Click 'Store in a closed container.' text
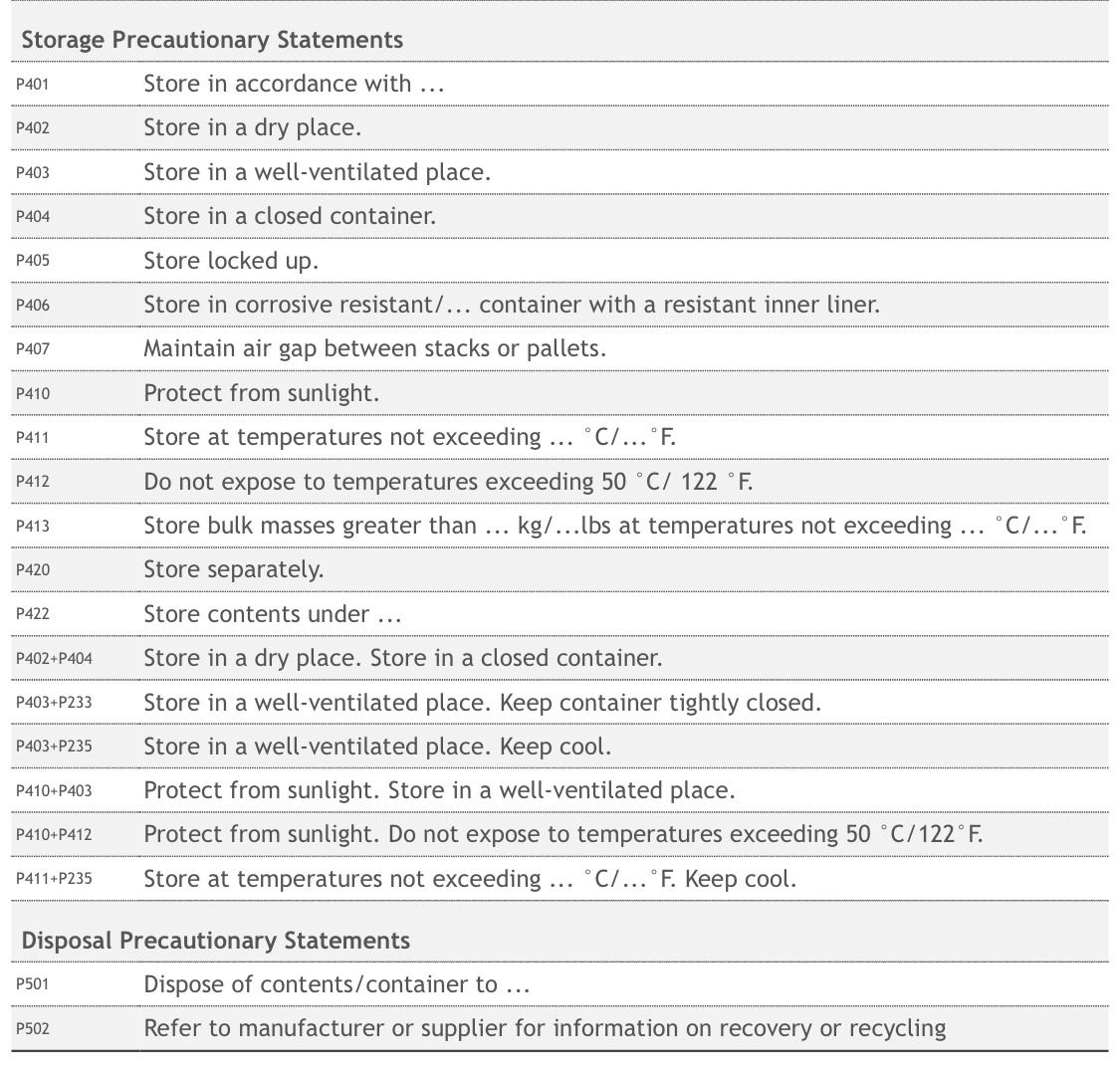1120x1068 pixels. [289, 216]
